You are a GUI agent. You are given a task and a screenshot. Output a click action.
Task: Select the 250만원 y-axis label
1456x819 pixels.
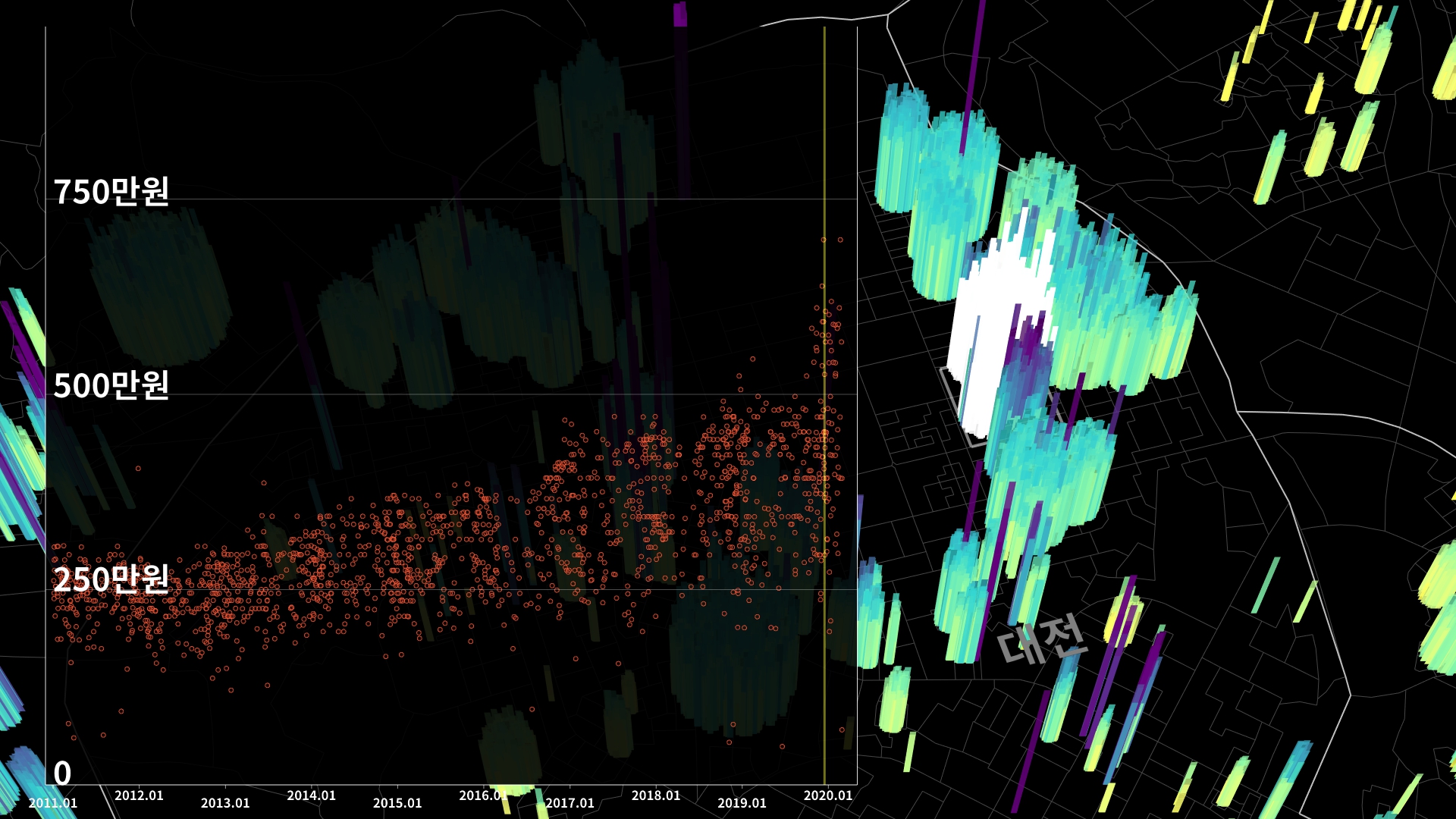click(111, 580)
